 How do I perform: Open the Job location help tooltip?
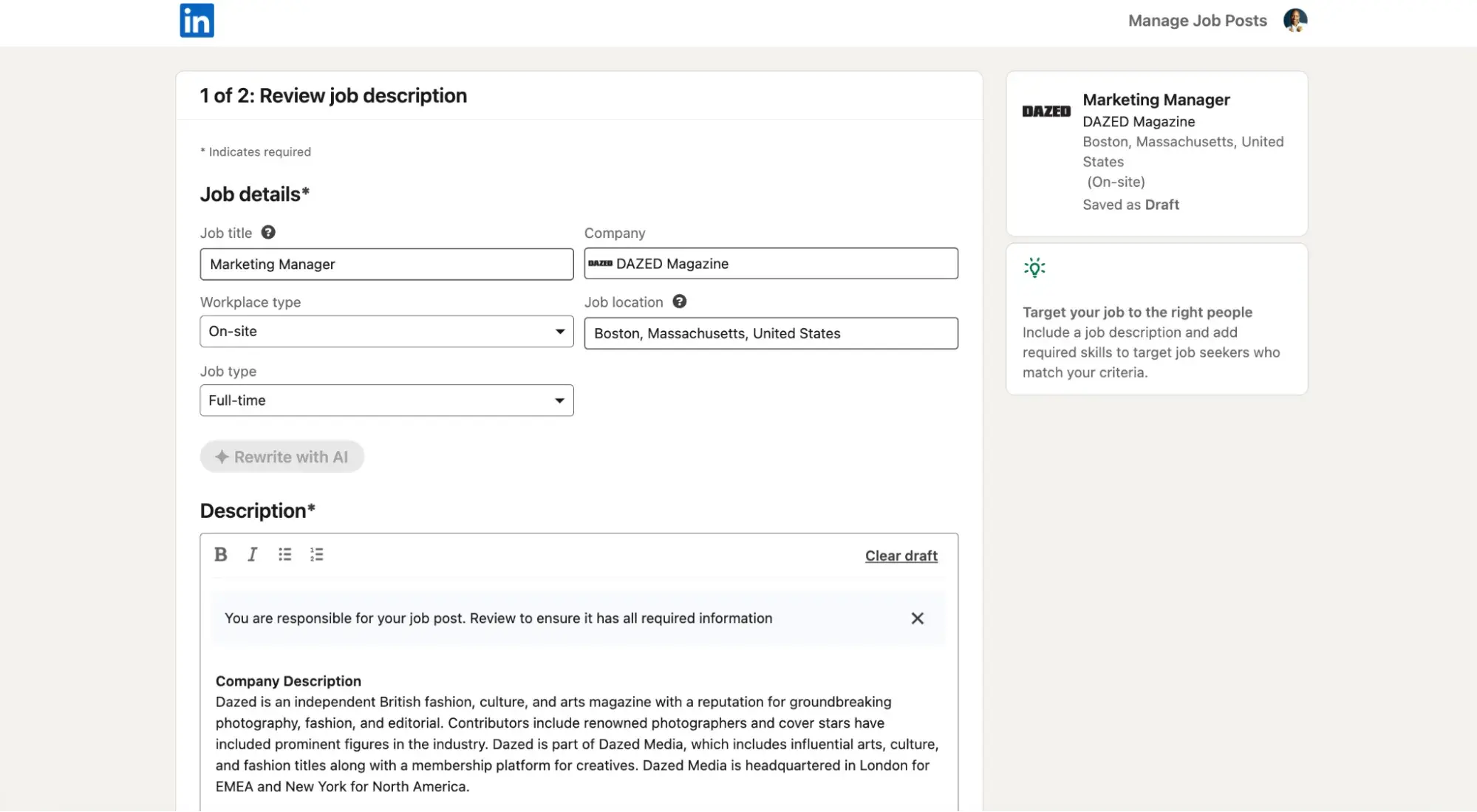click(680, 301)
